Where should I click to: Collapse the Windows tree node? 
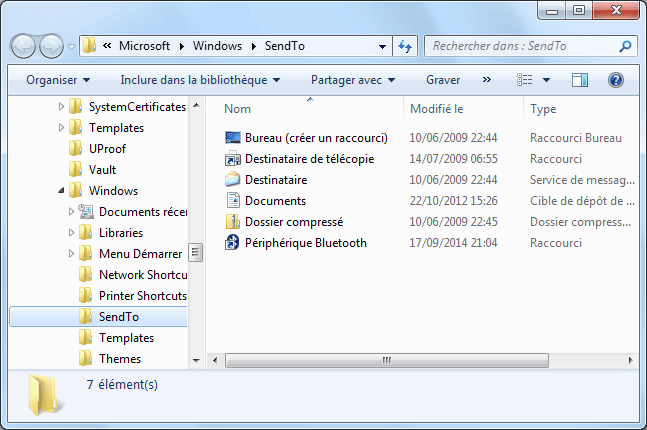61,191
